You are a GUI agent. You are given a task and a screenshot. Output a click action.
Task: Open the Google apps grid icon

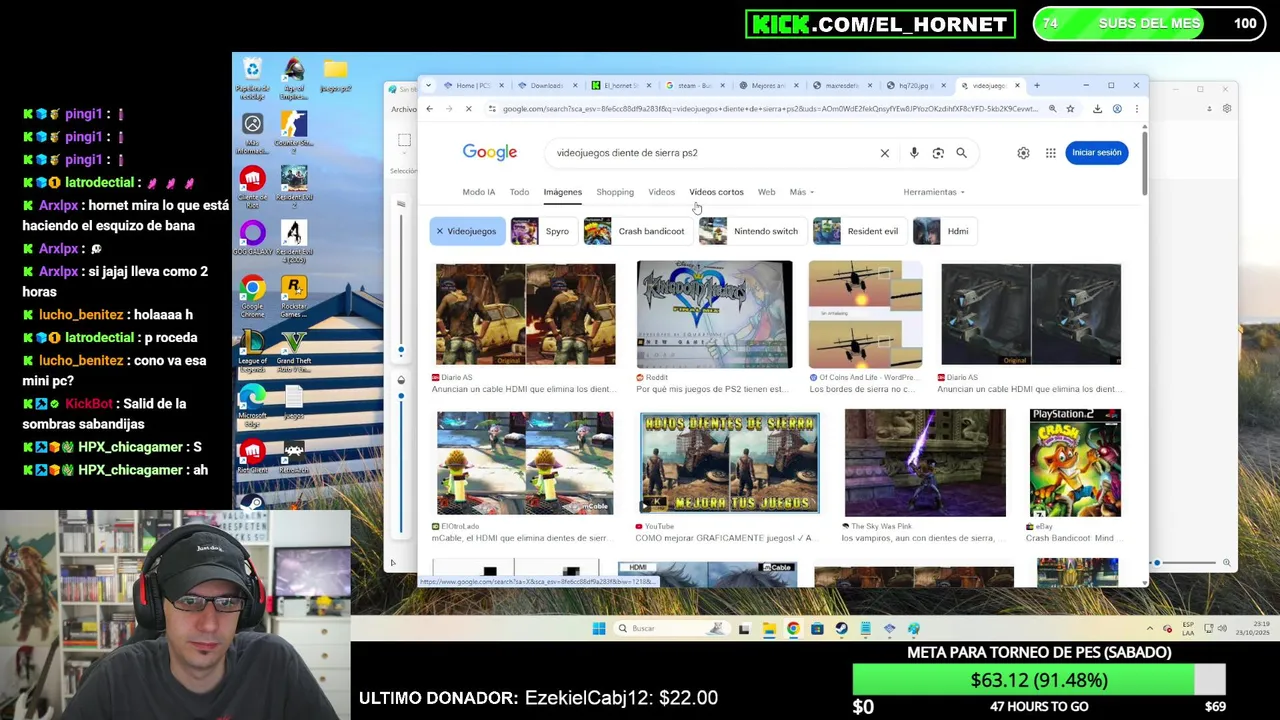1050,153
